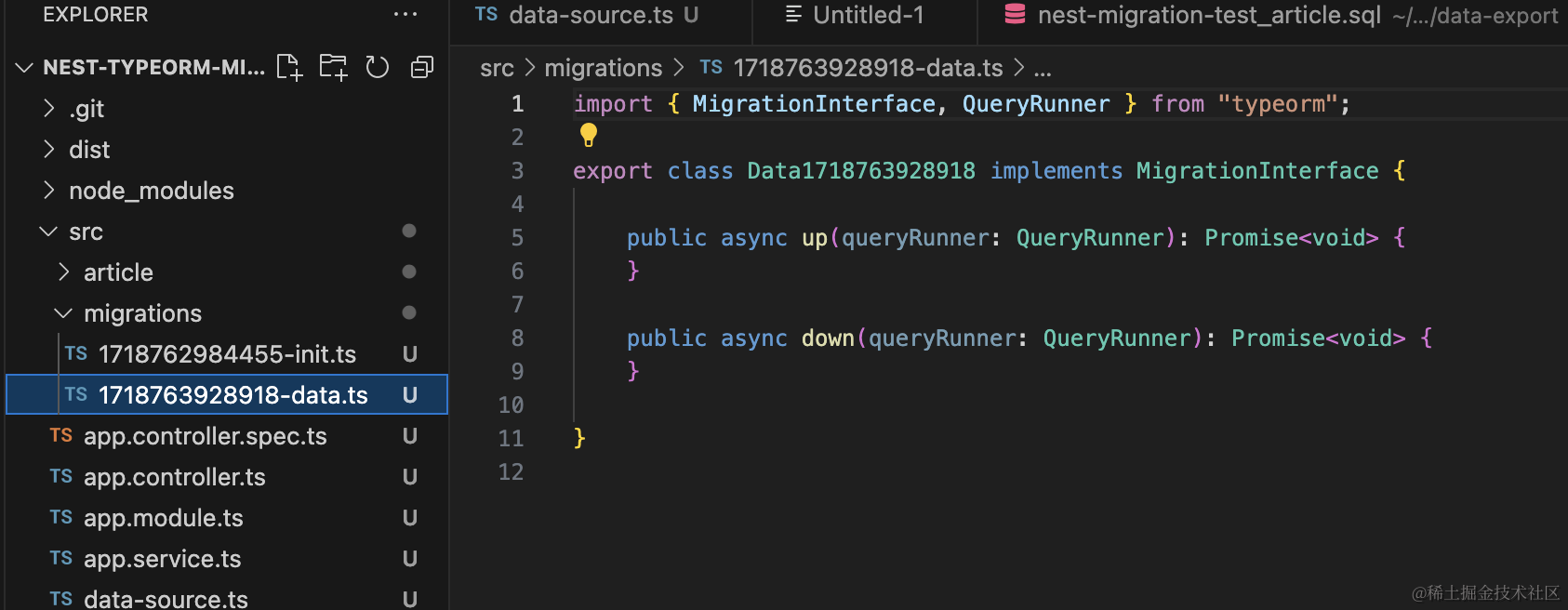Click the New File icon in Explorer
This screenshot has width=1568, height=610.
coord(289,67)
